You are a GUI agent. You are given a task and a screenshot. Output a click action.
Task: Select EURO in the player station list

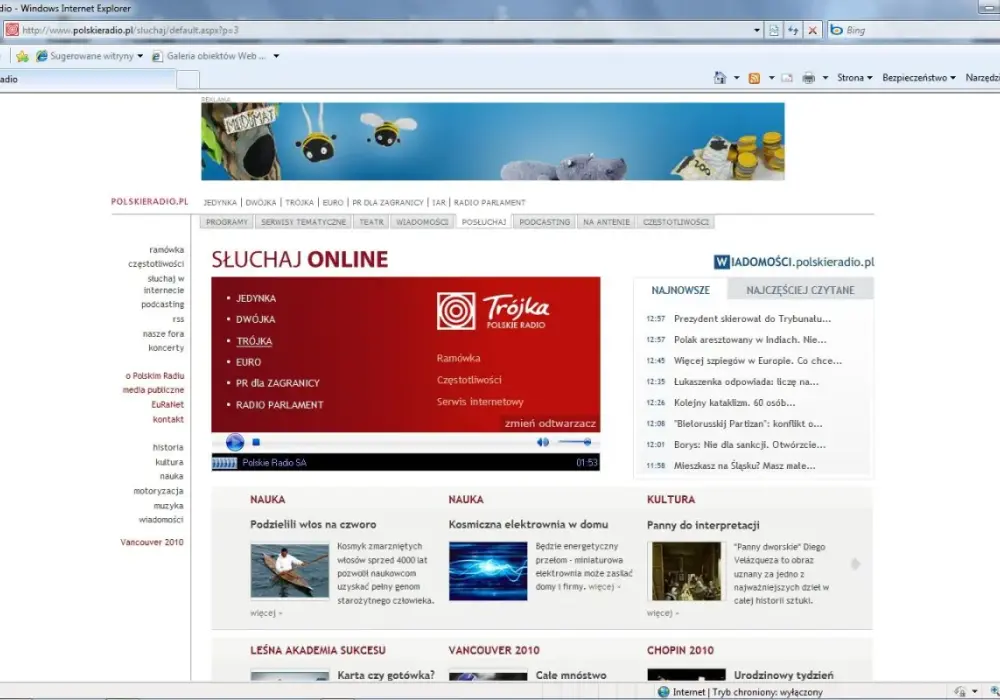248,362
